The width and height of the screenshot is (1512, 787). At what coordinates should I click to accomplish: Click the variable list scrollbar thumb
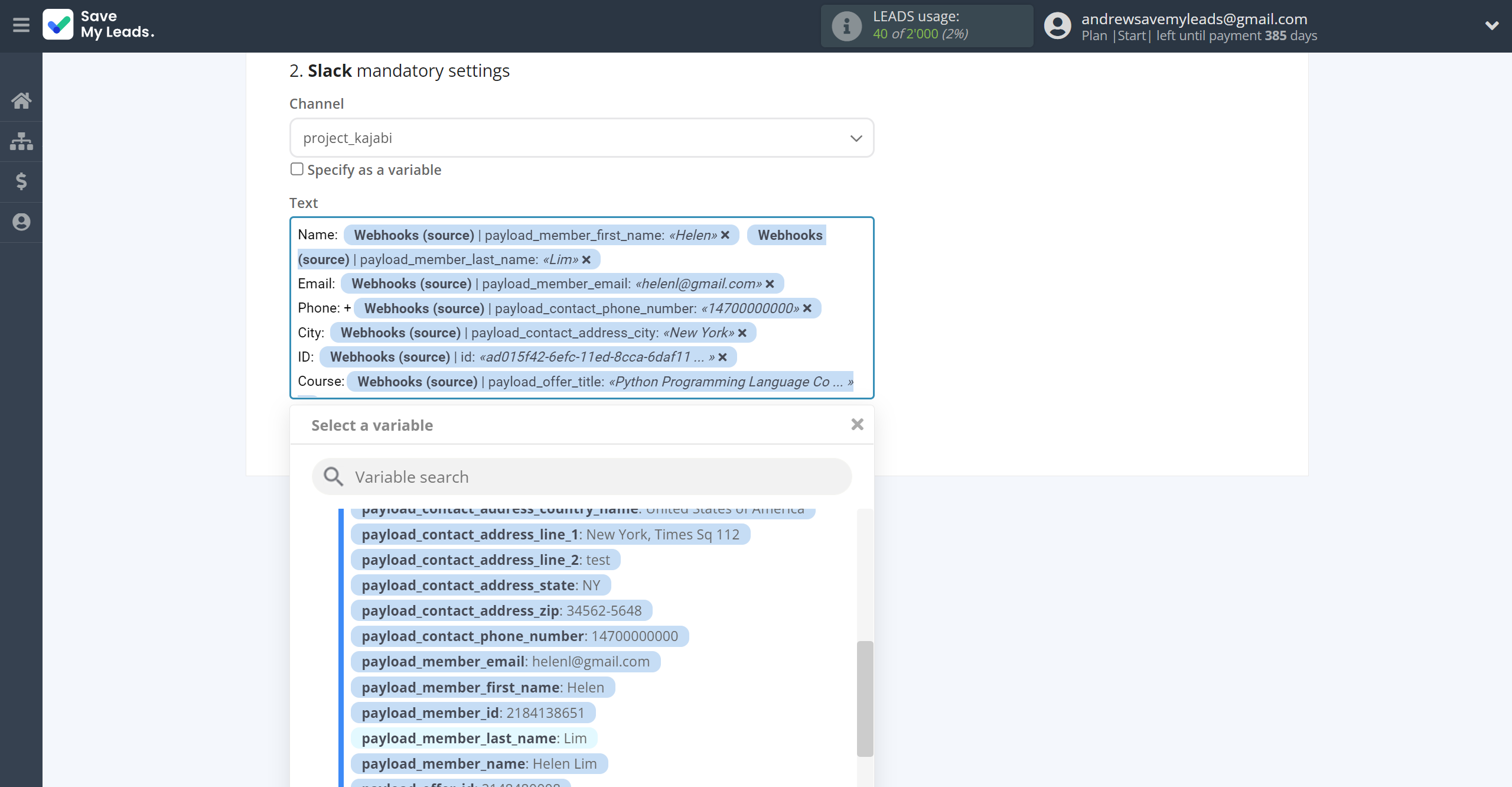(x=865, y=698)
